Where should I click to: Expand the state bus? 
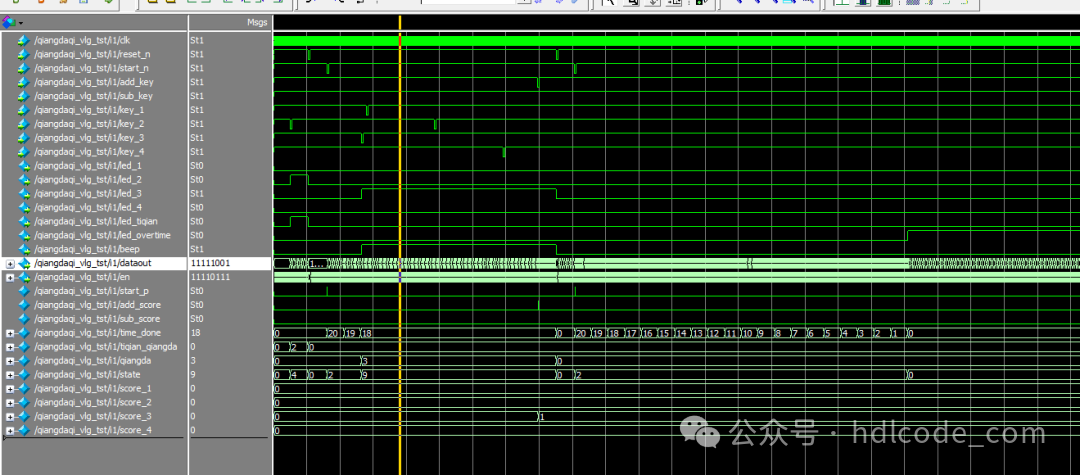[x=10, y=374]
